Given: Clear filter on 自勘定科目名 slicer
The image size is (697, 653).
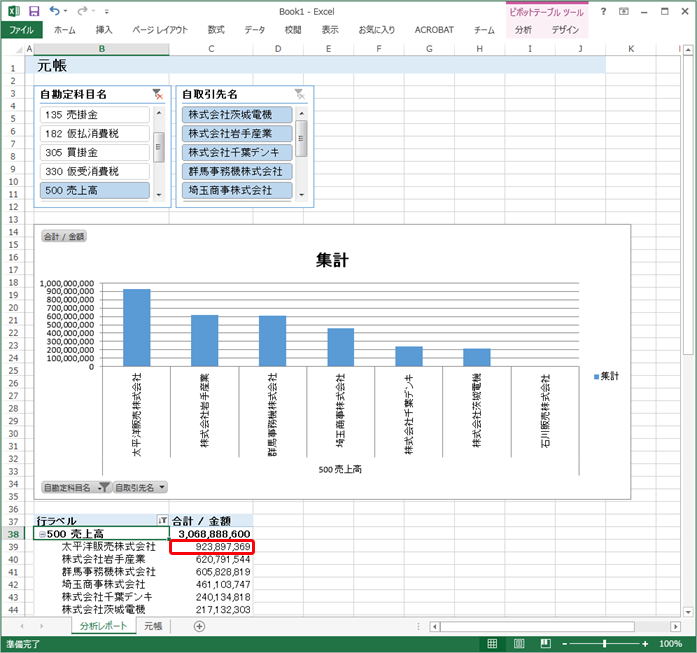Looking at the screenshot, I should click(x=157, y=94).
